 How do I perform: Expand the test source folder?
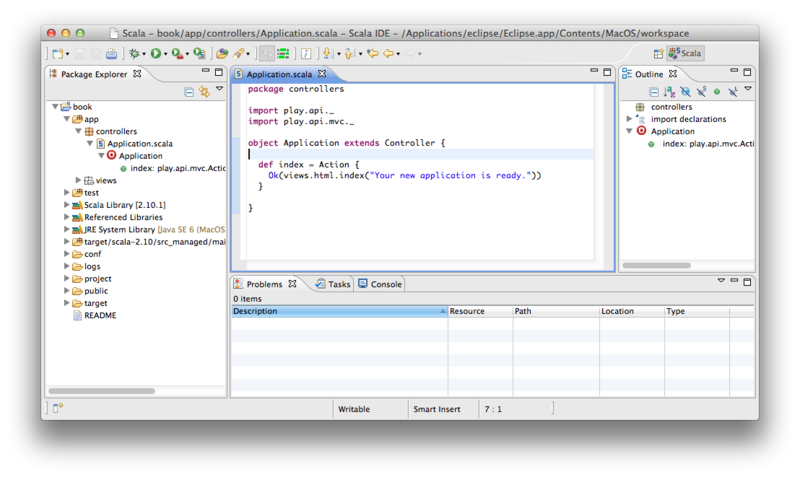[x=67, y=192]
